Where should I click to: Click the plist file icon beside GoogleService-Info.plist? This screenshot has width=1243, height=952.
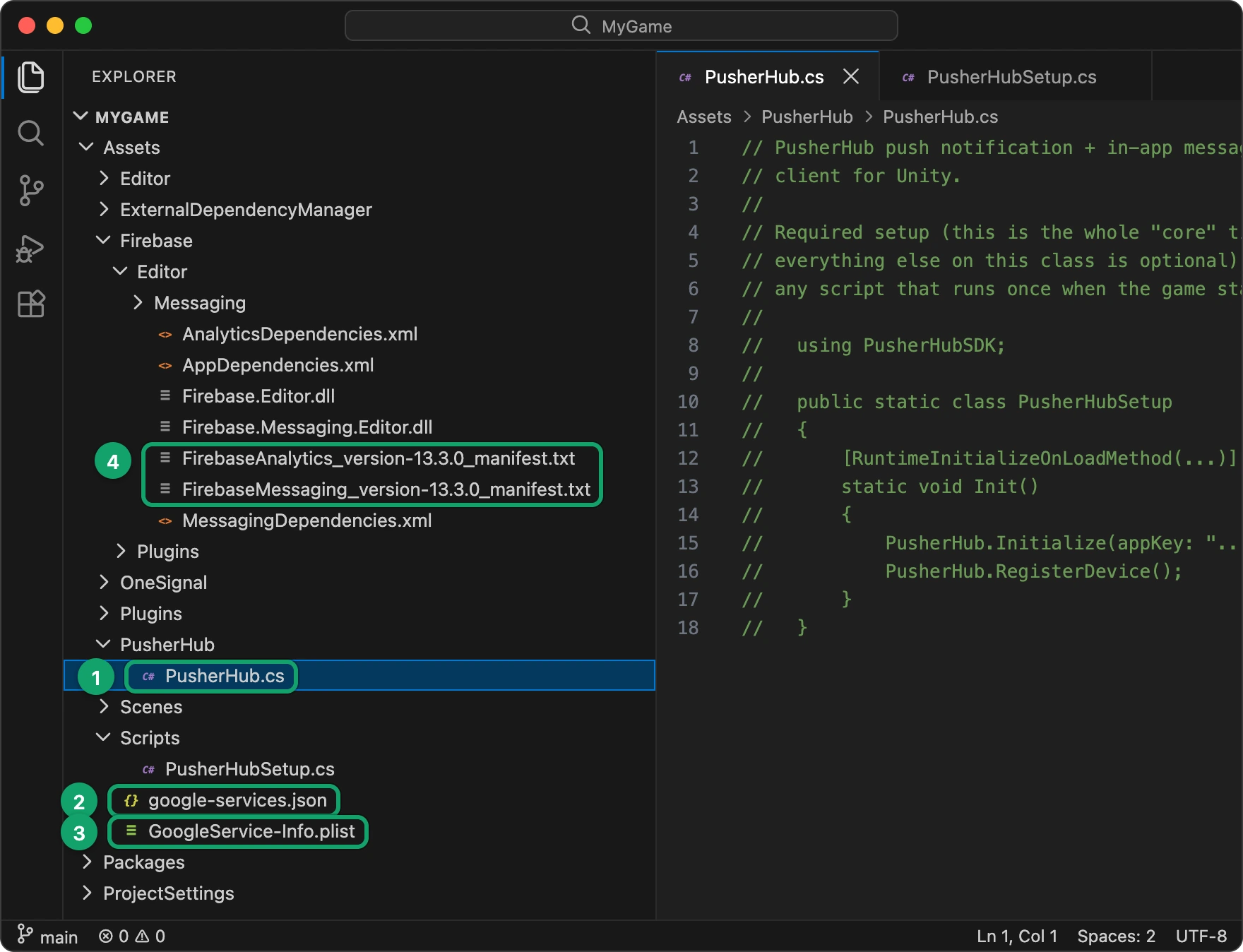tap(131, 831)
